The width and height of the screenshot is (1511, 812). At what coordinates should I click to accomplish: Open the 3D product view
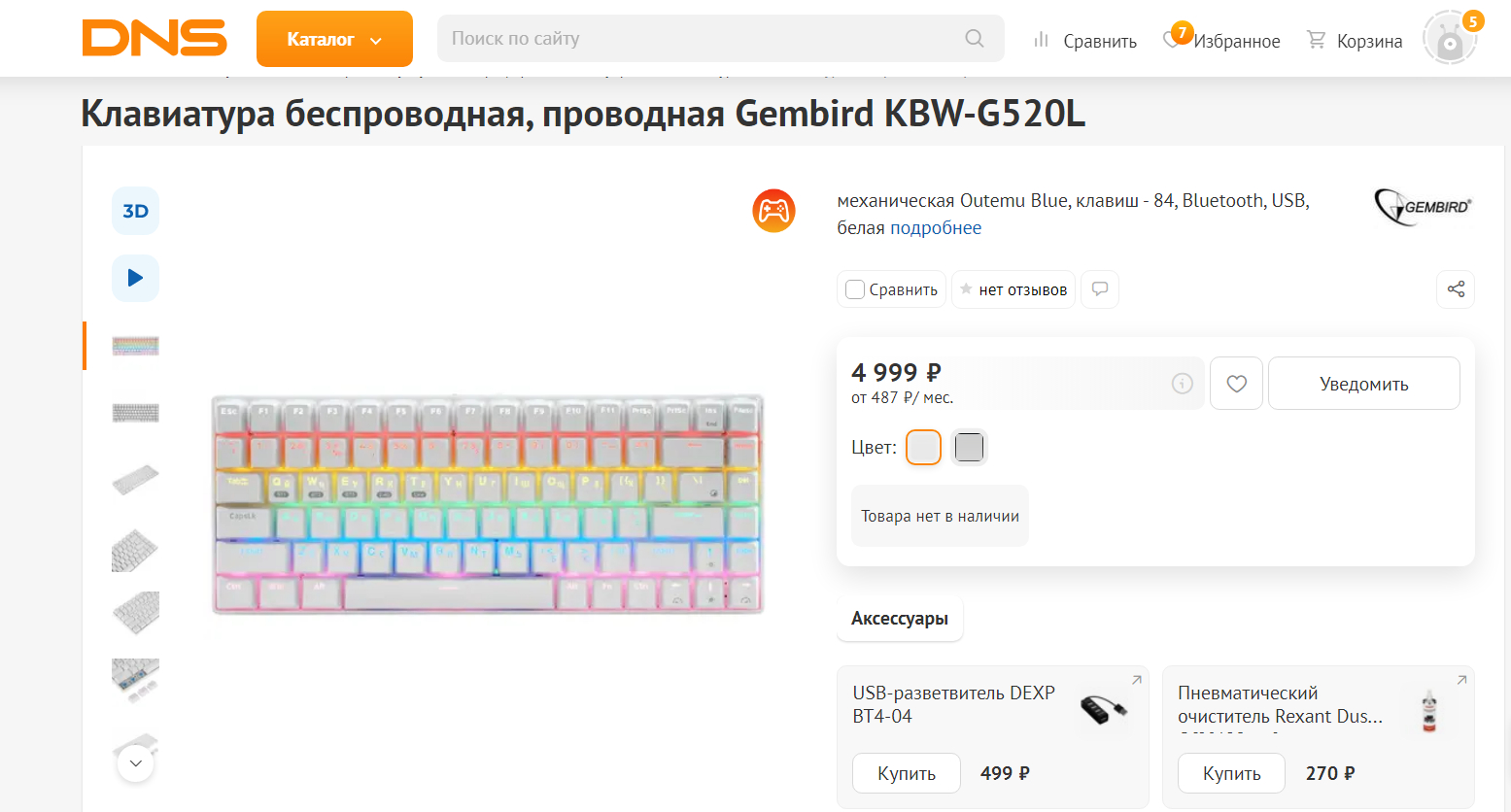tap(135, 211)
